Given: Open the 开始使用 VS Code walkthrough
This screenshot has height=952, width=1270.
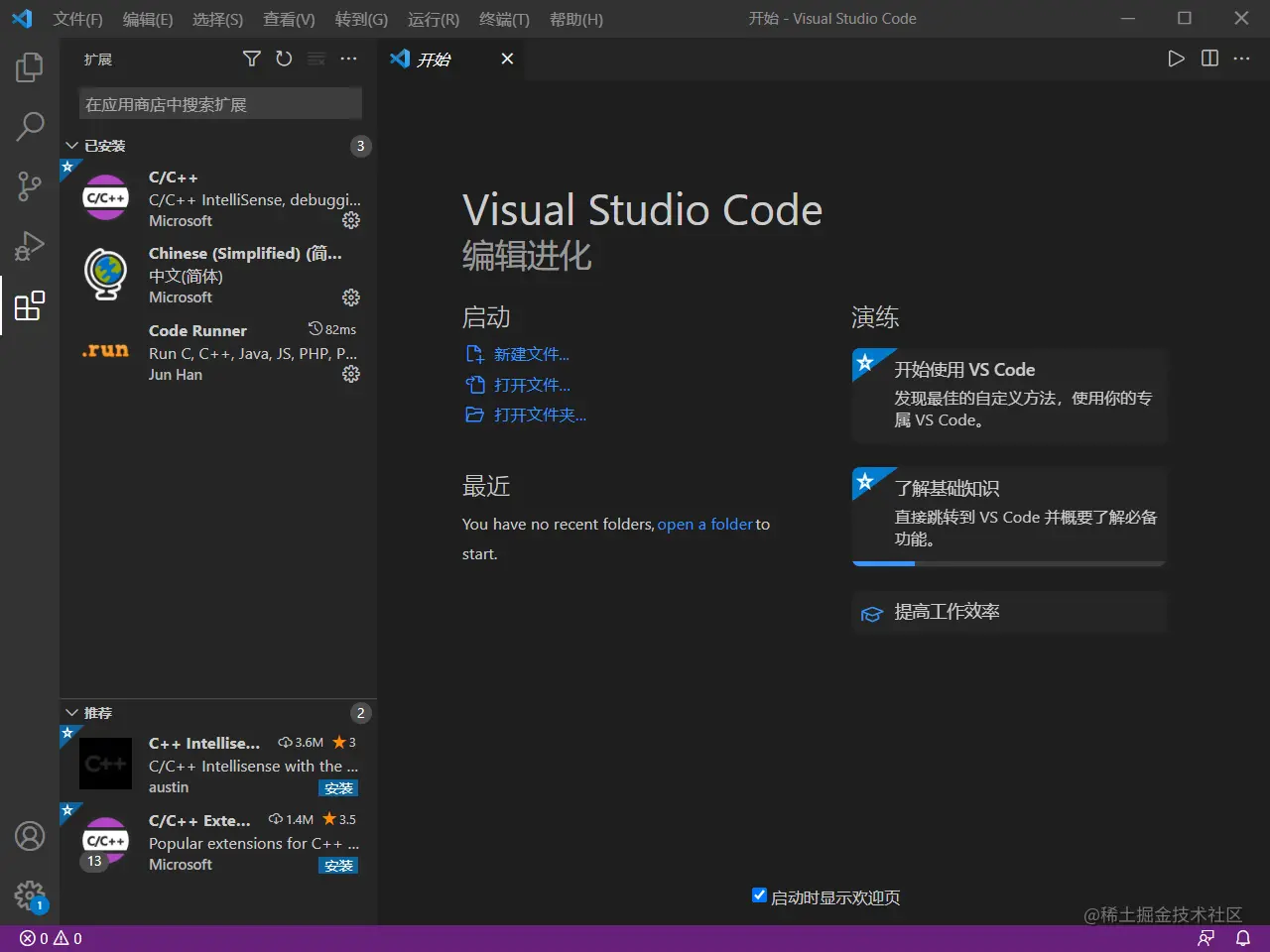Looking at the screenshot, I should click(x=1009, y=396).
